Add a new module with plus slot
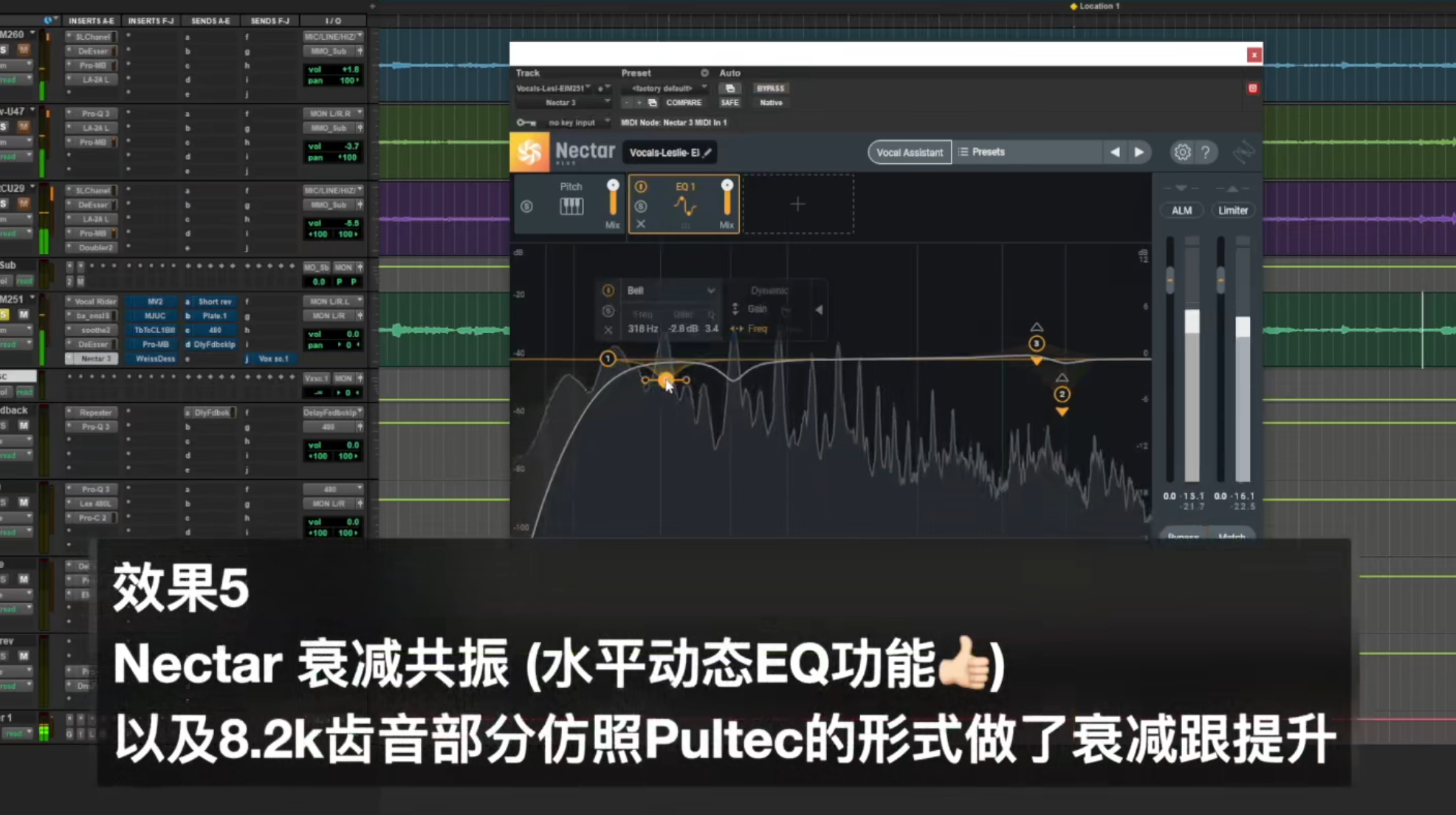 coord(797,204)
